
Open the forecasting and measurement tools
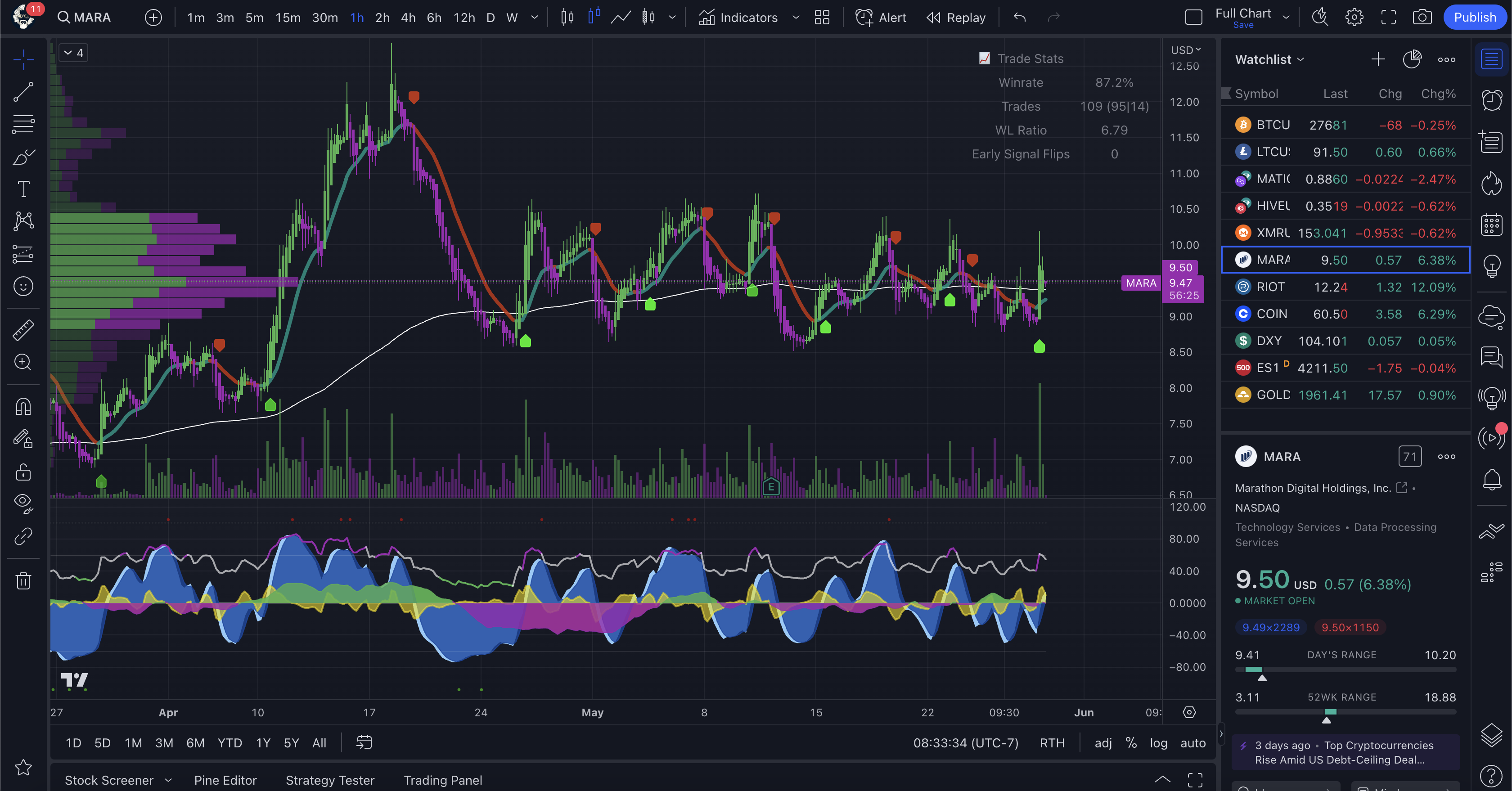tap(23, 254)
